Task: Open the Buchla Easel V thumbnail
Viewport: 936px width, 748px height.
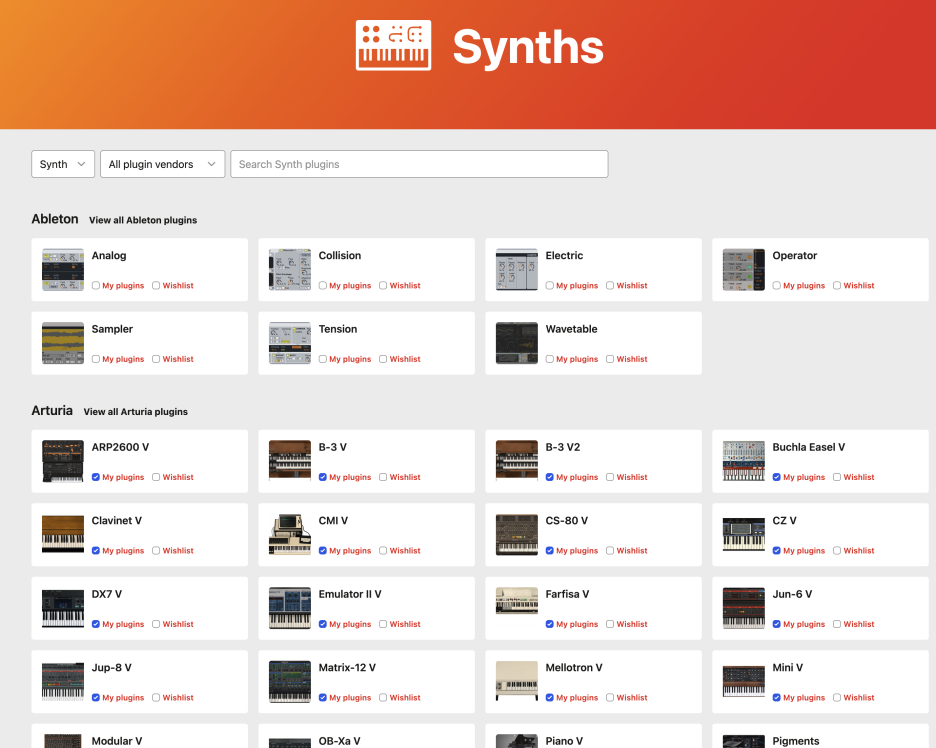Action: [x=743, y=461]
